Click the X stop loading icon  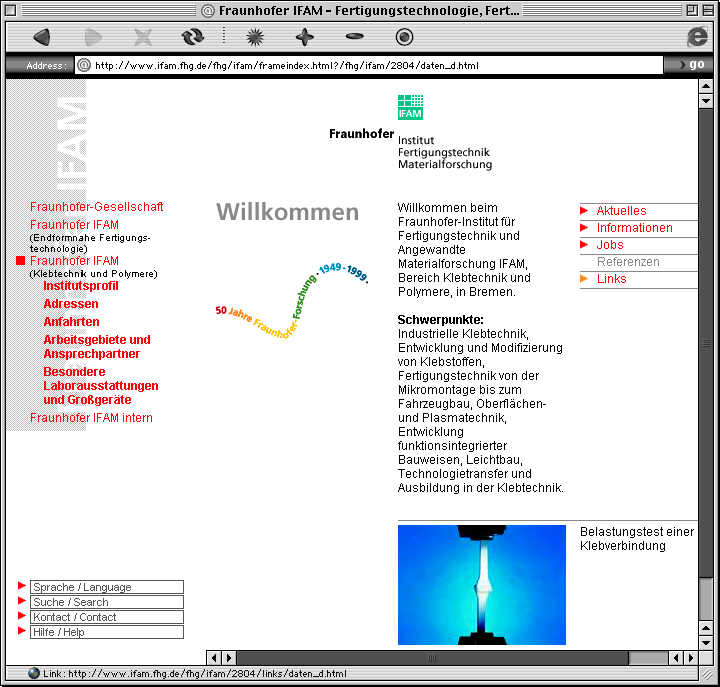pyautogui.click(x=143, y=37)
